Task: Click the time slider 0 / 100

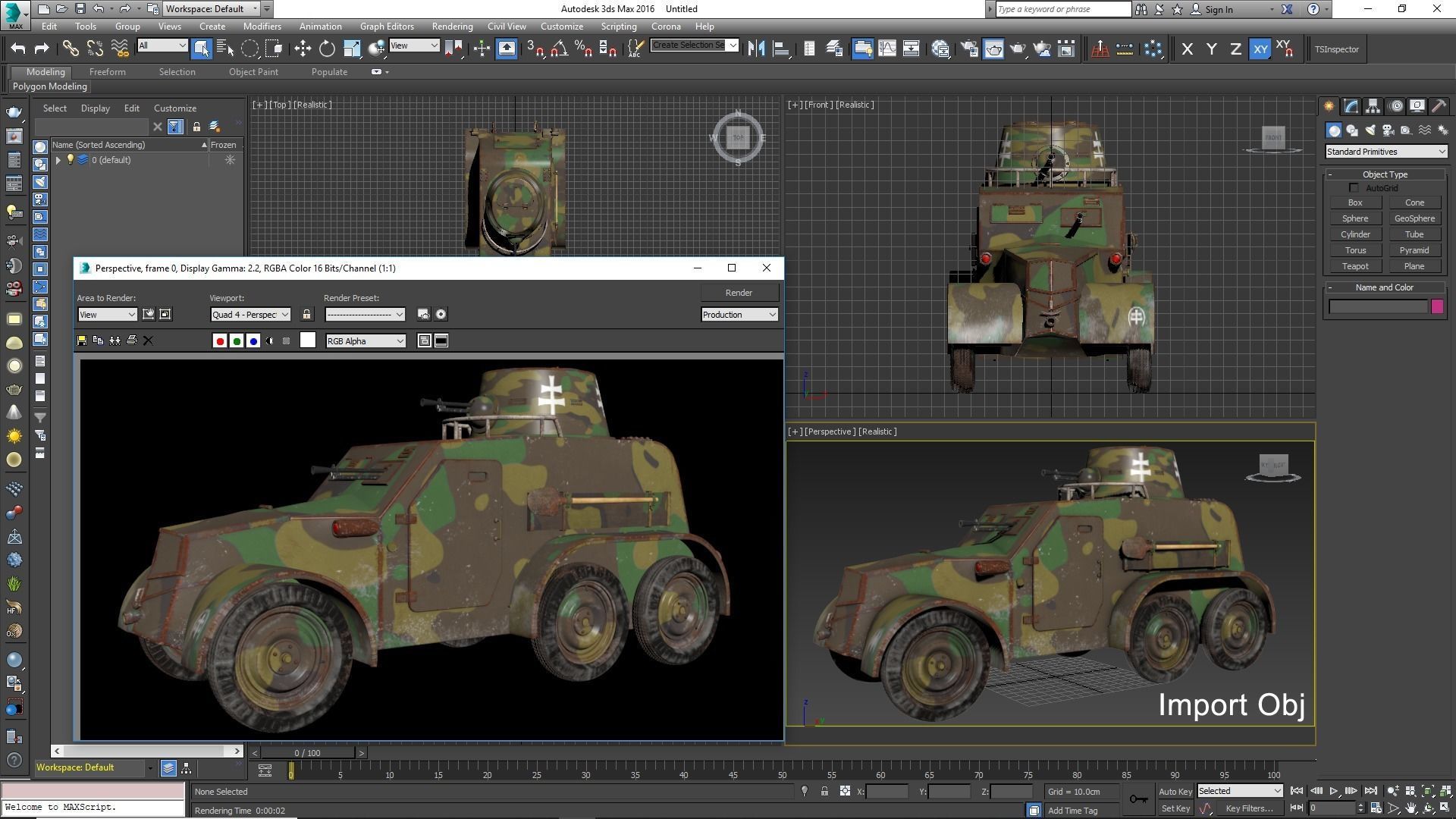Action: [x=307, y=753]
